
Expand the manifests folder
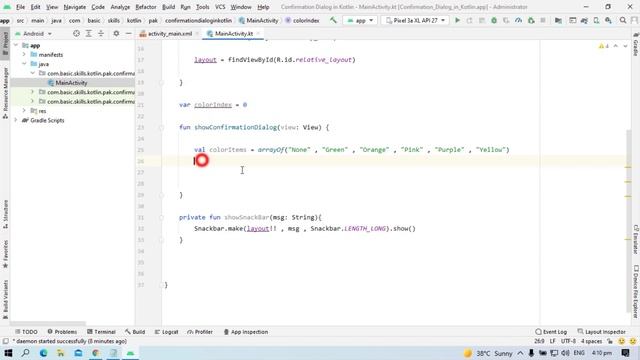click(x=24, y=54)
